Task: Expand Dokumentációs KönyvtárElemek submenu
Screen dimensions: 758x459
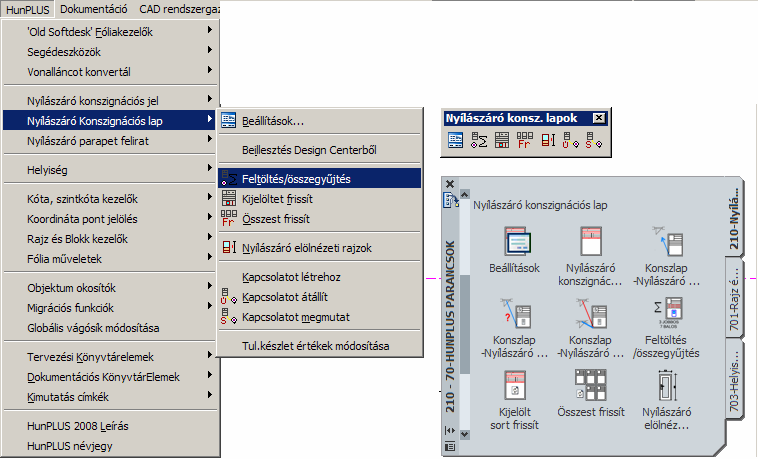Action: point(110,377)
